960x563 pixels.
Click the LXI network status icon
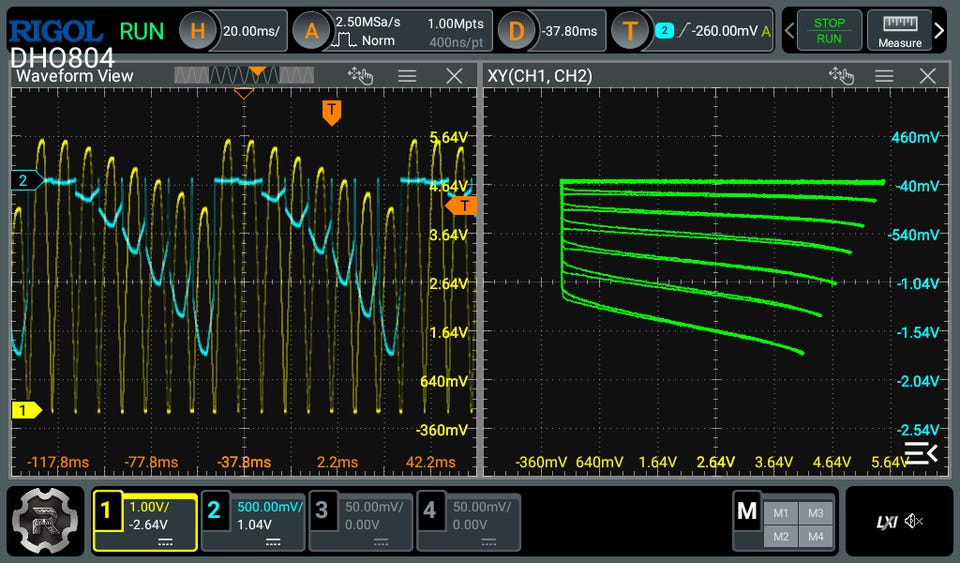(x=887, y=521)
